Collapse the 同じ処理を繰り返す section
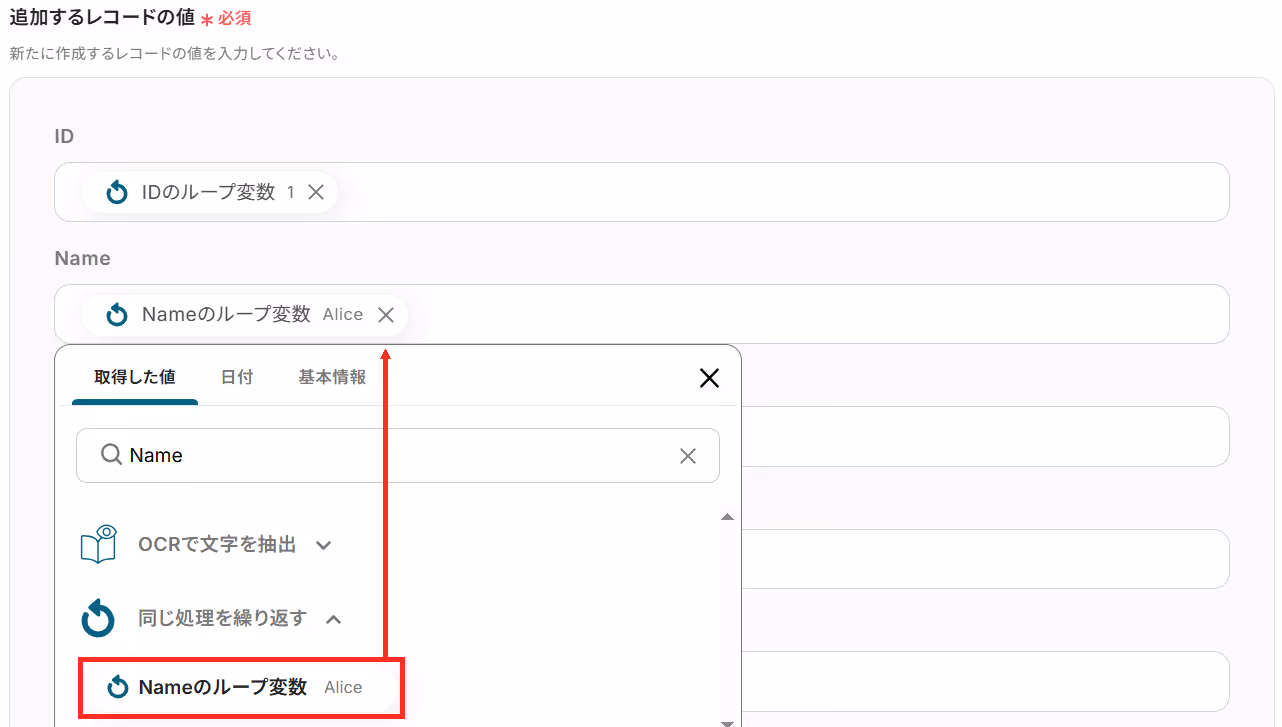 click(334, 619)
